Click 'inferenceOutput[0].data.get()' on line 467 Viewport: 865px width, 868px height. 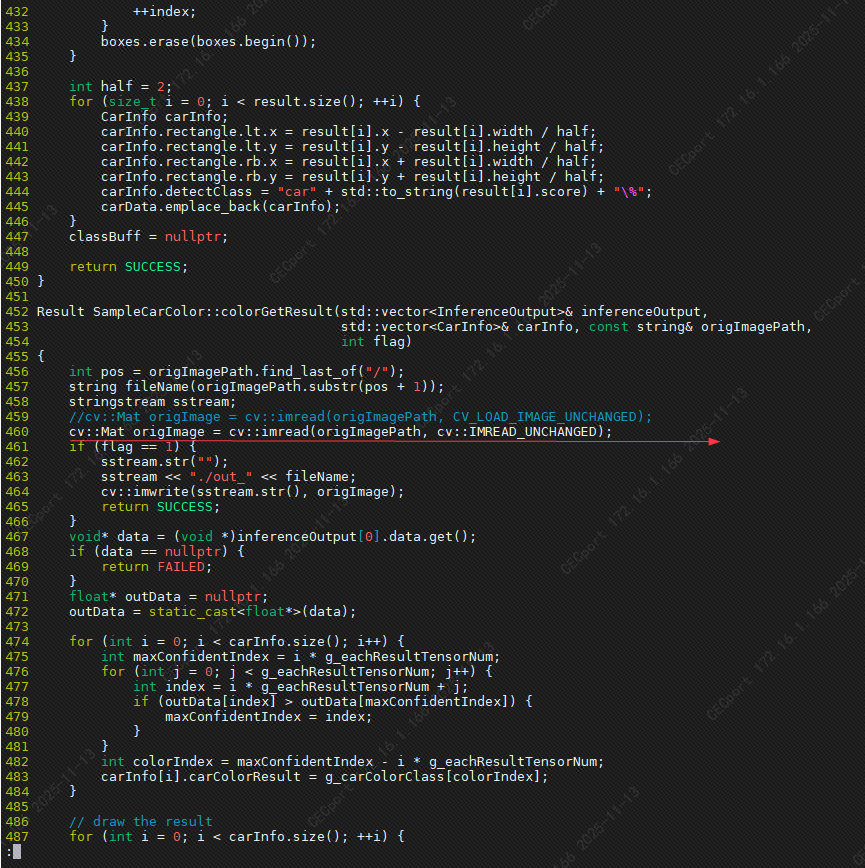click(353, 536)
